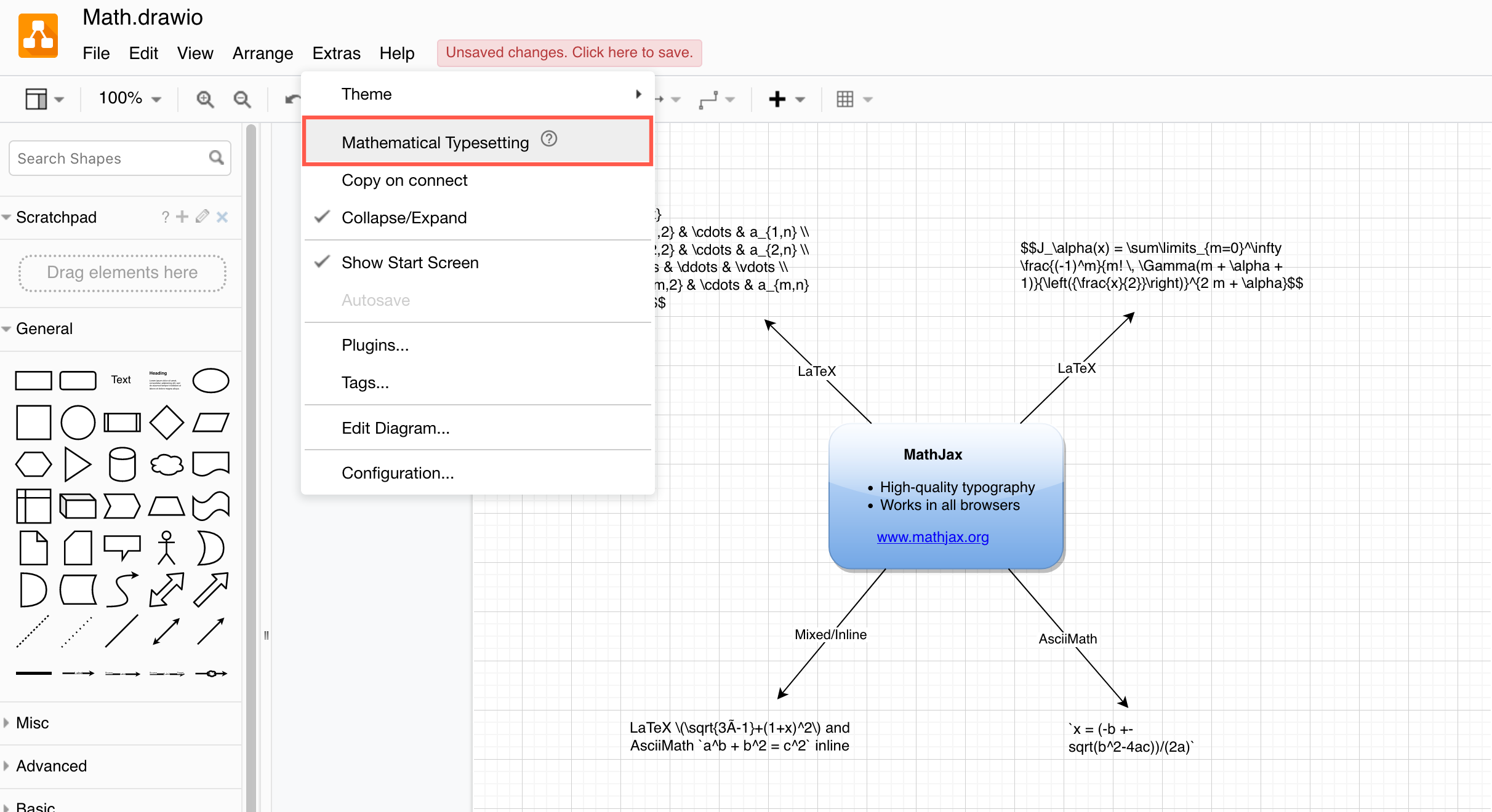The height and width of the screenshot is (812, 1492).
Task: Click 'Unsaved changes. Click here to save.'
Action: (x=569, y=52)
